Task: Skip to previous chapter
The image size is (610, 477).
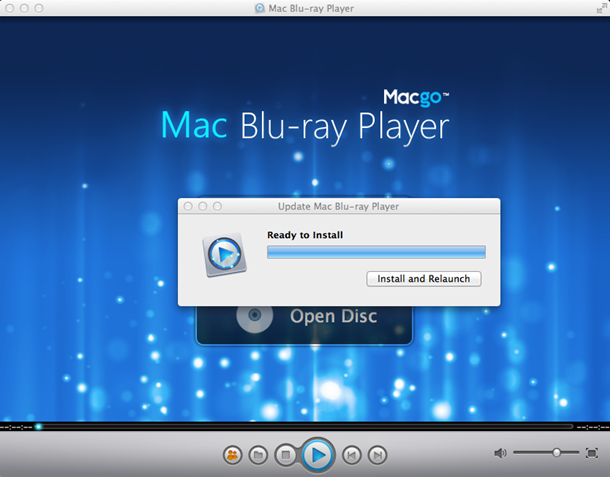Action: click(352, 455)
